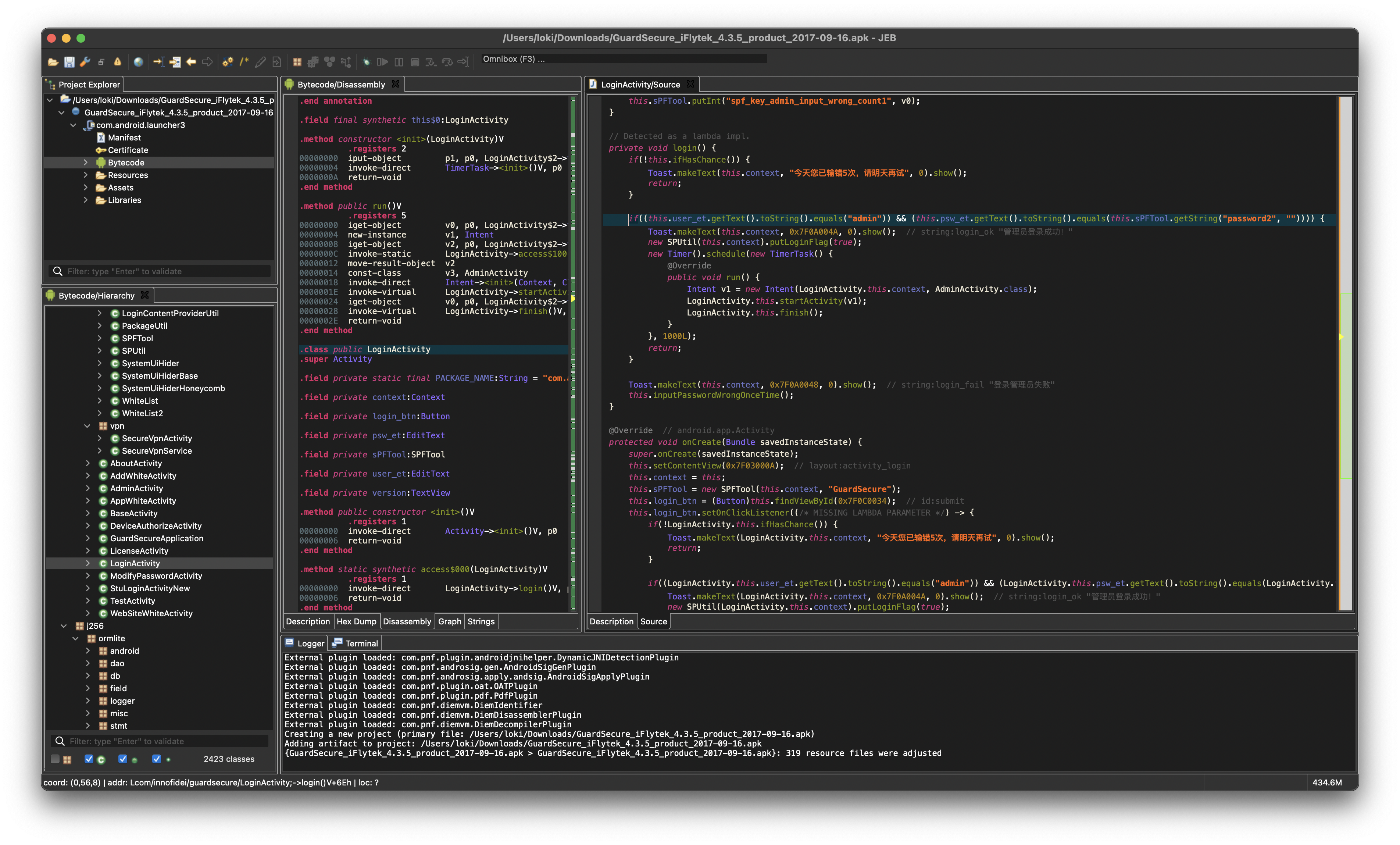The height and width of the screenshot is (845, 1400).
Task: Click the three-circles cross-references icon
Action: point(329,62)
